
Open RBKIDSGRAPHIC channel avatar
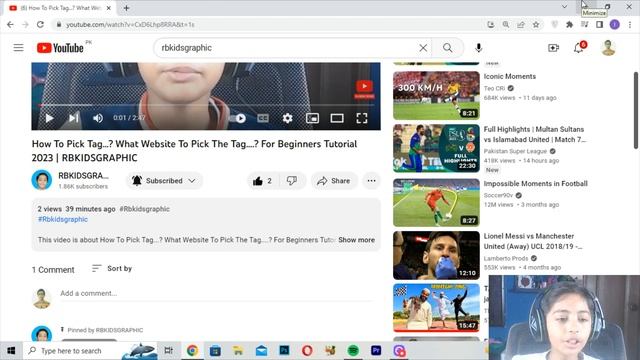[x=42, y=180]
